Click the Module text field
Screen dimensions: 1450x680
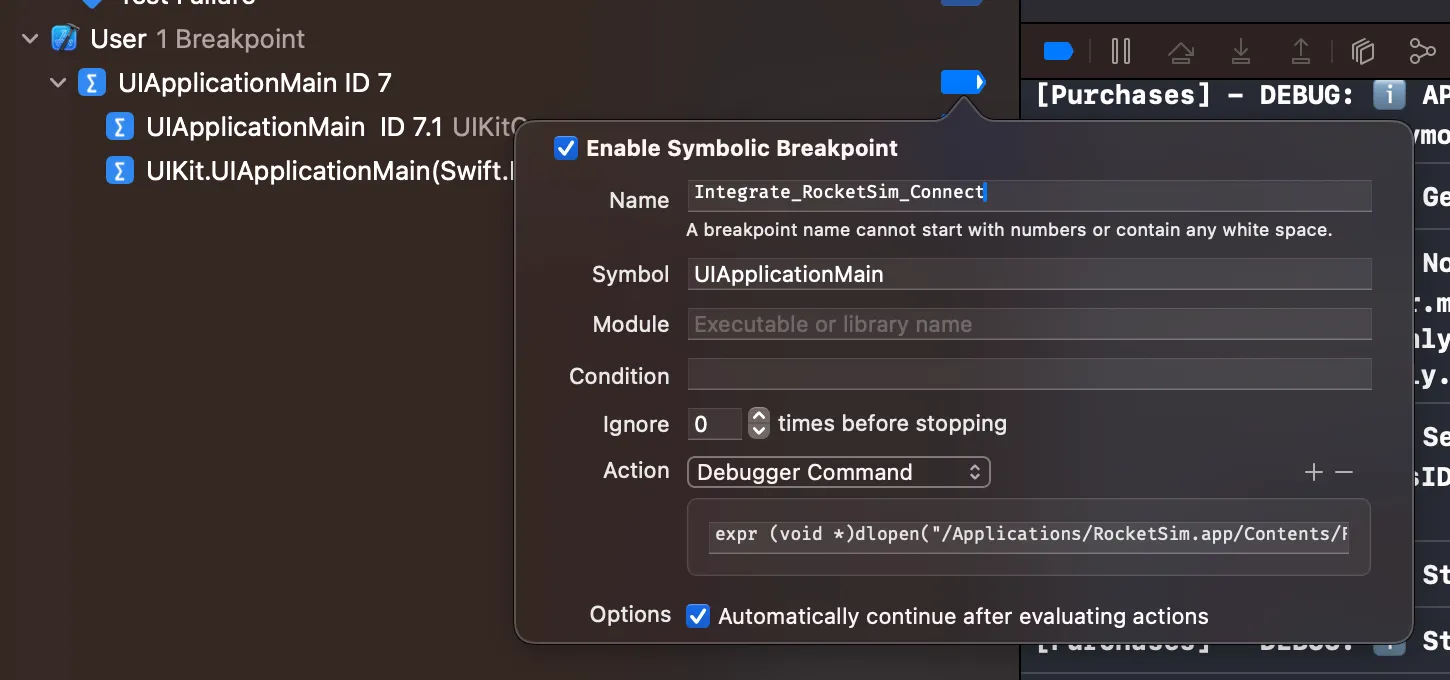coord(1028,324)
